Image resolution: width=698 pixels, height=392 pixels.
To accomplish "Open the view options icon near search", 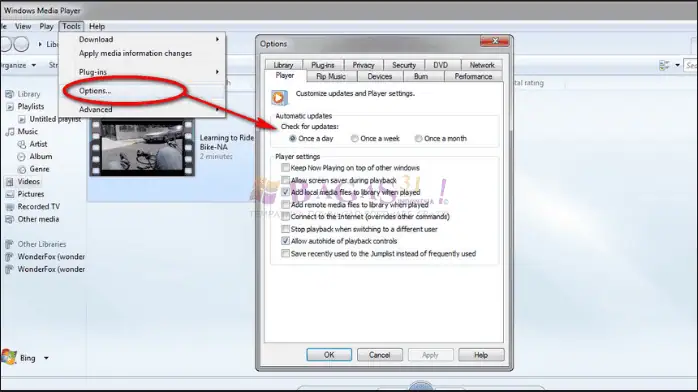I will [664, 65].
